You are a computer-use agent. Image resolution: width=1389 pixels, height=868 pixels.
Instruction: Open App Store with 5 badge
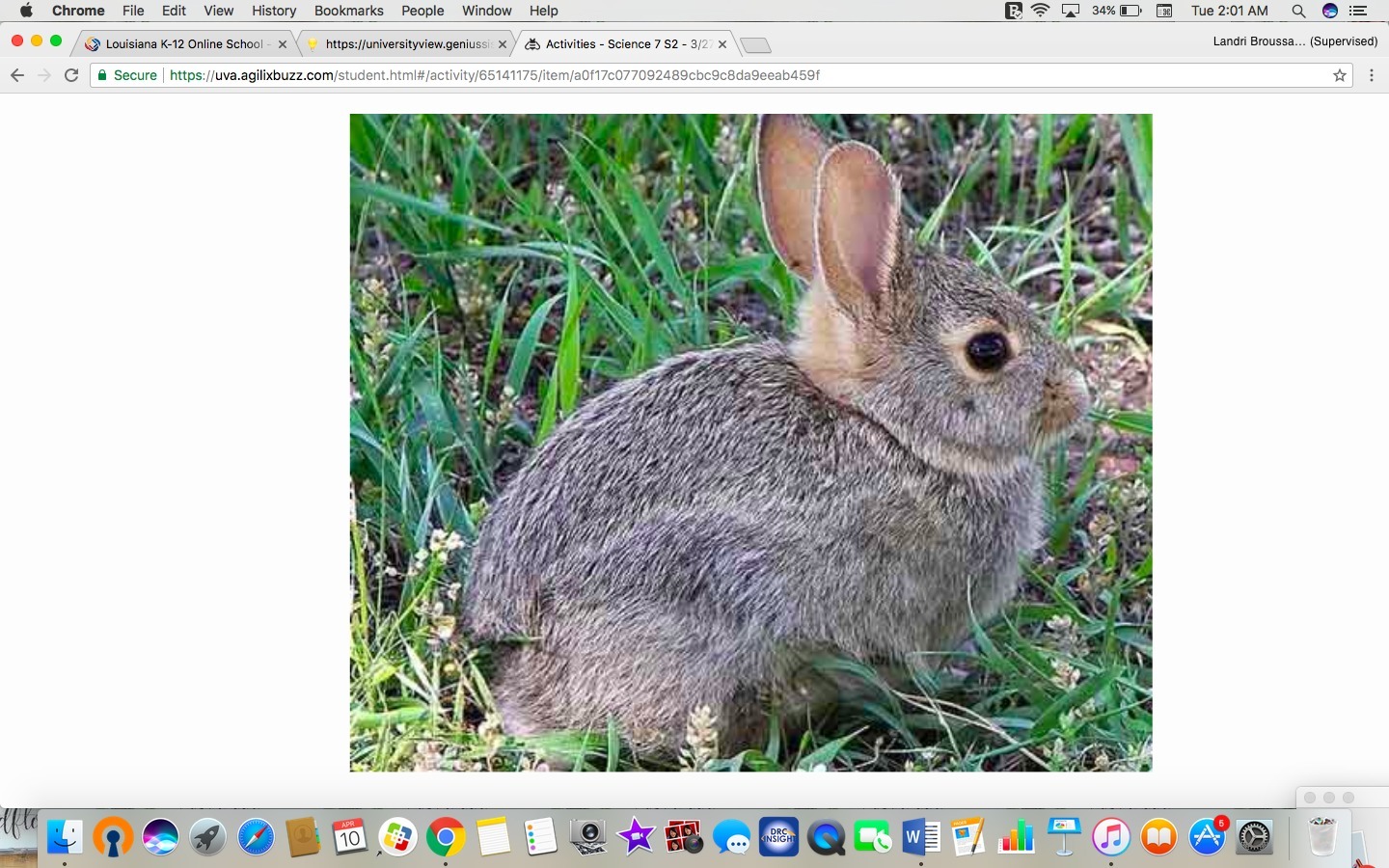tap(1207, 837)
